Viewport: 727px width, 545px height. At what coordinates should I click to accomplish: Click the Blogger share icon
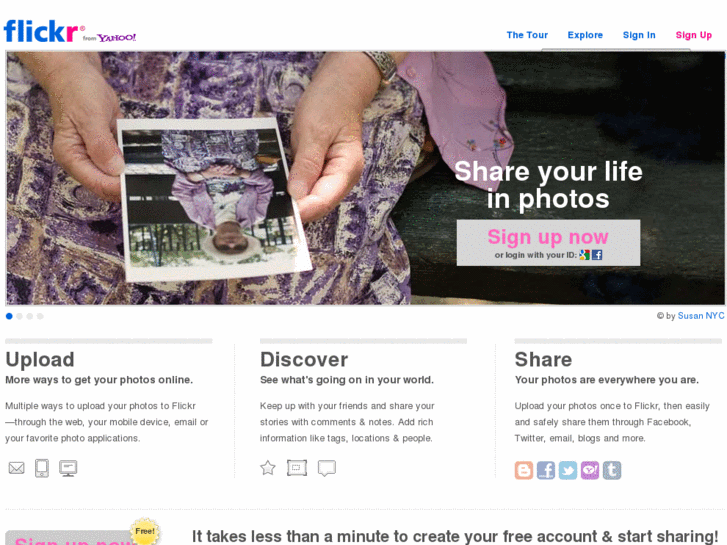coord(523,470)
